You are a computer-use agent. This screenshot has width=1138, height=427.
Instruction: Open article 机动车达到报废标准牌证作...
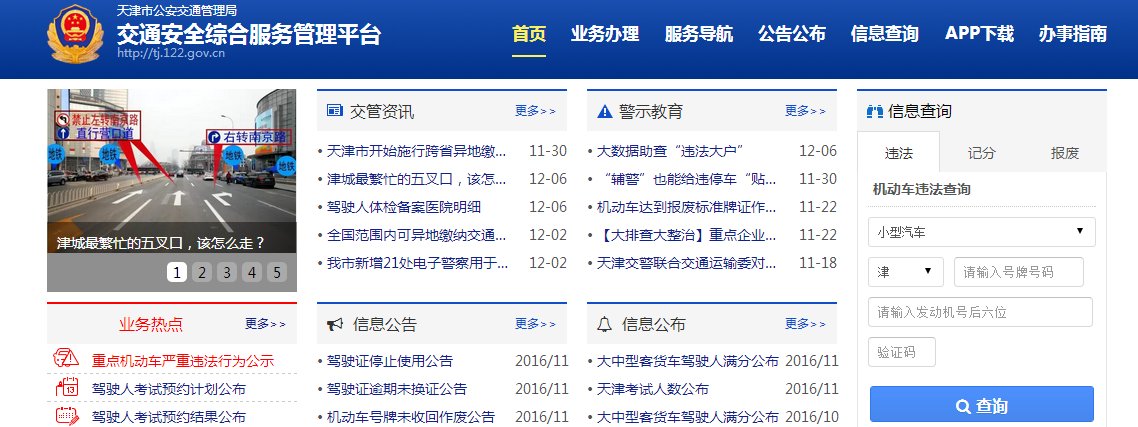(687, 208)
